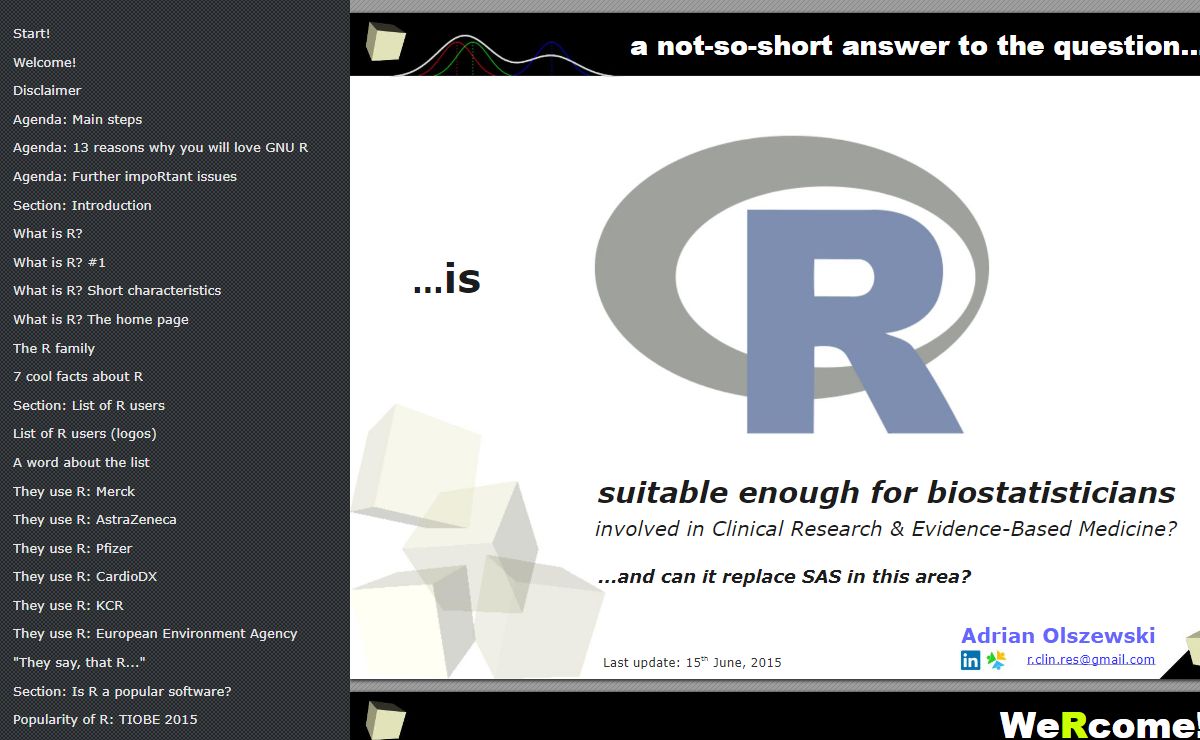This screenshot has width=1200, height=740.
Task: Open the first What is R? slide link
Action: (x=48, y=233)
